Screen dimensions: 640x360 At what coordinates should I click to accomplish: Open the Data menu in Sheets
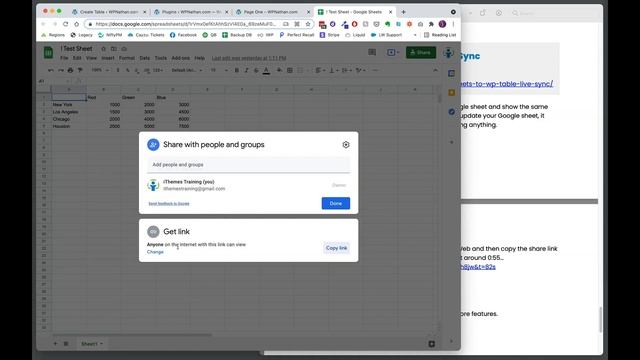144,58
